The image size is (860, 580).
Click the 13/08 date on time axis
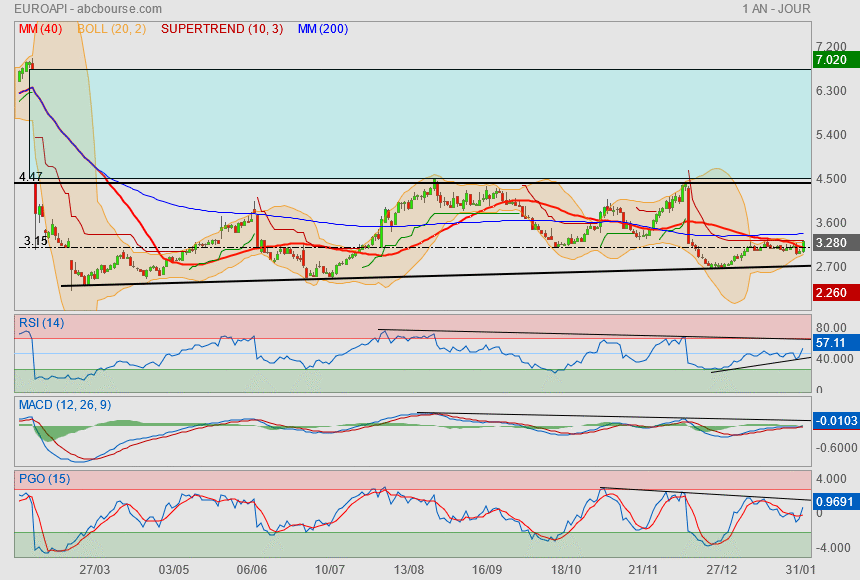[409, 569]
